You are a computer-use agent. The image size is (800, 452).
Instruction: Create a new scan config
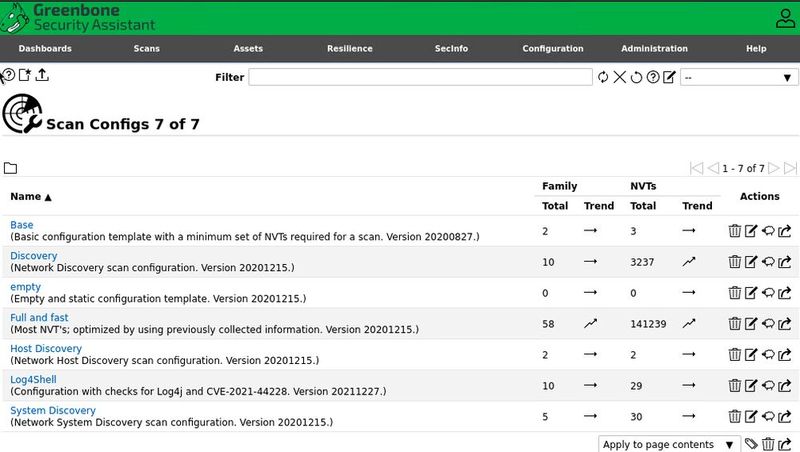point(25,75)
